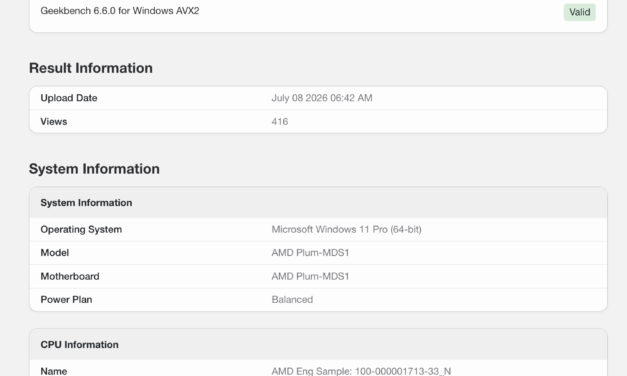
Task: Click the System Information section heading
Action: pyautogui.click(x=94, y=169)
